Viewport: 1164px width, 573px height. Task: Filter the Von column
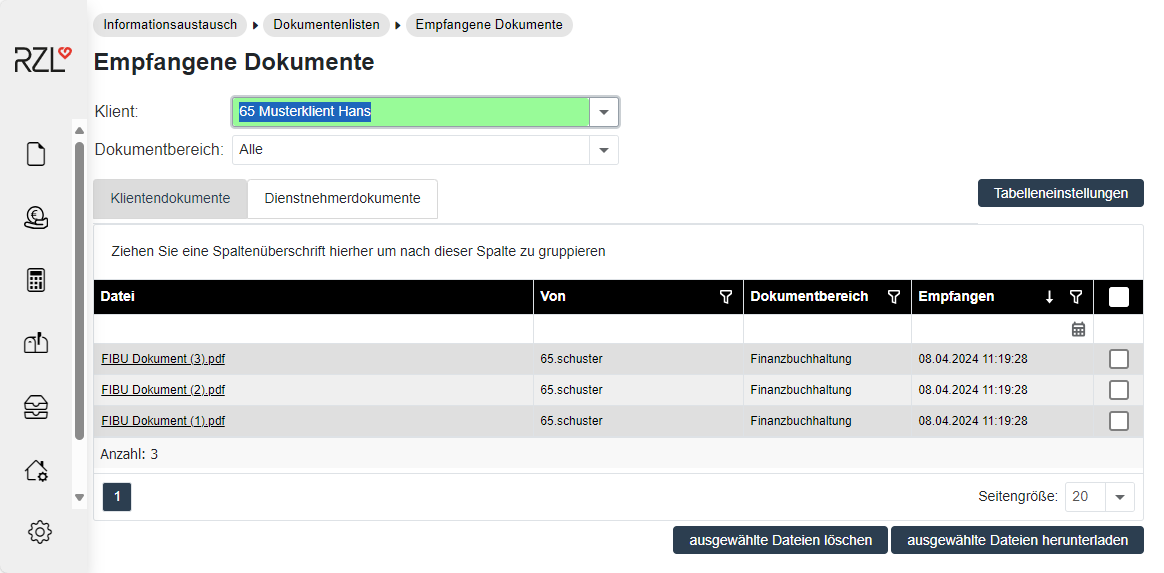coord(726,297)
